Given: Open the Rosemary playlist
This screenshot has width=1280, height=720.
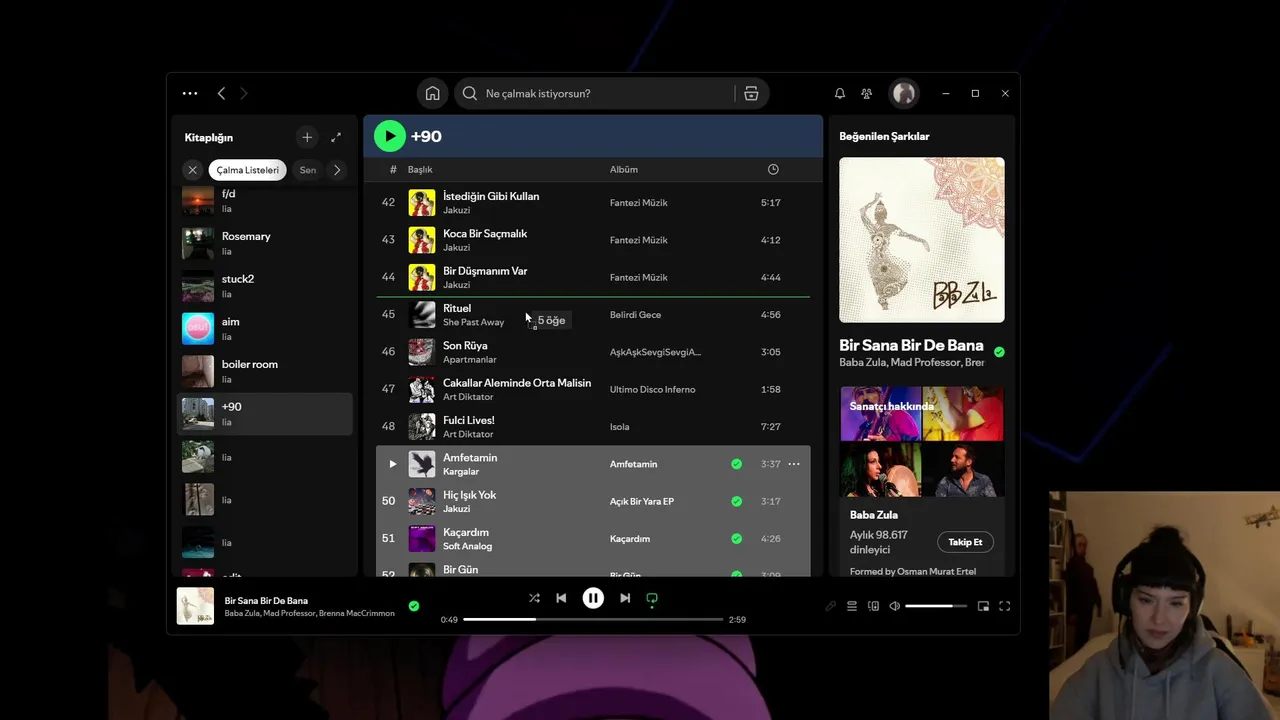Looking at the screenshot, I should (x=265, y=243).
